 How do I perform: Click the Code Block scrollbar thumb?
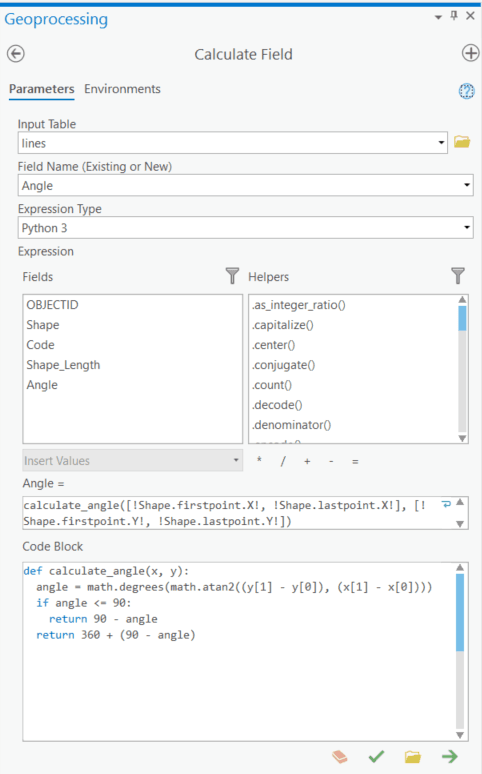[460, 612]
